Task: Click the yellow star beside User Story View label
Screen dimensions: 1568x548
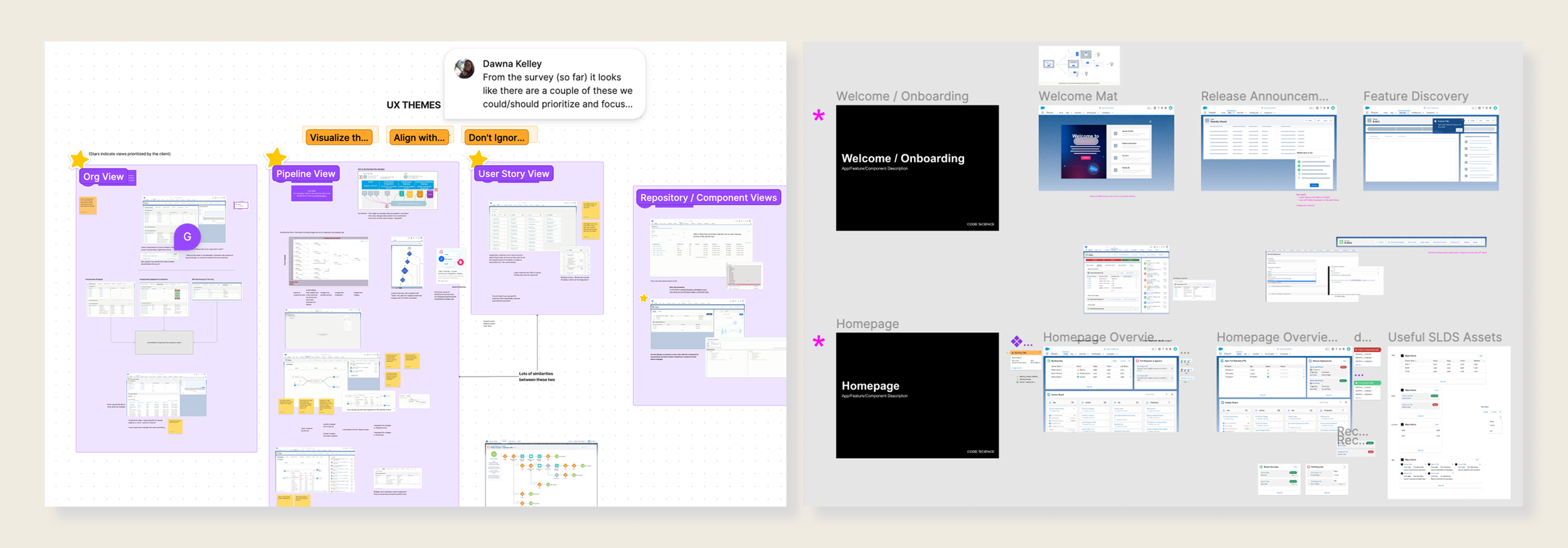Action: (x=478, y=159)
